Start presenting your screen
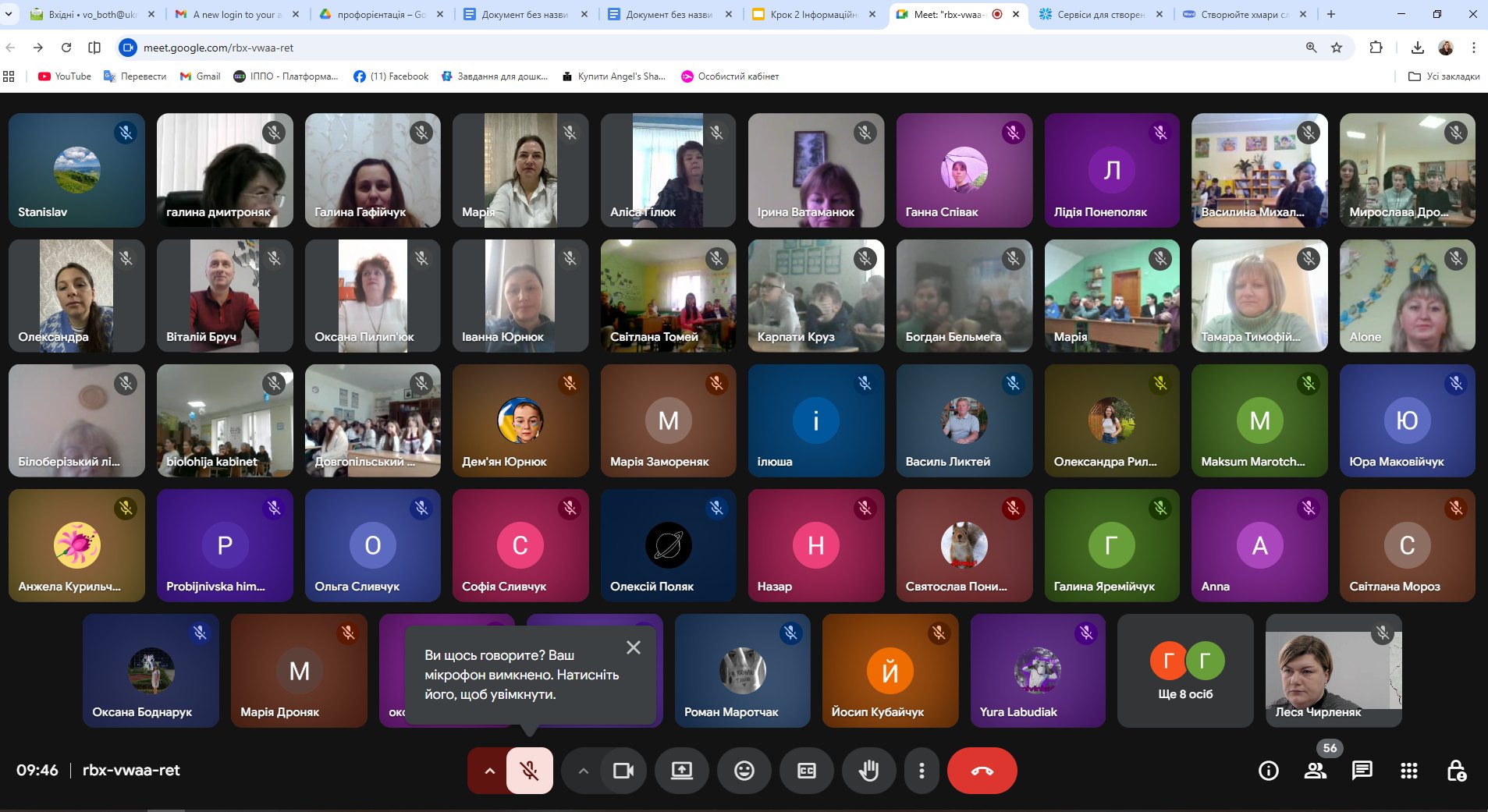Image resolution: width=1488 pixels, height=812 pixels. coord(681,771)
